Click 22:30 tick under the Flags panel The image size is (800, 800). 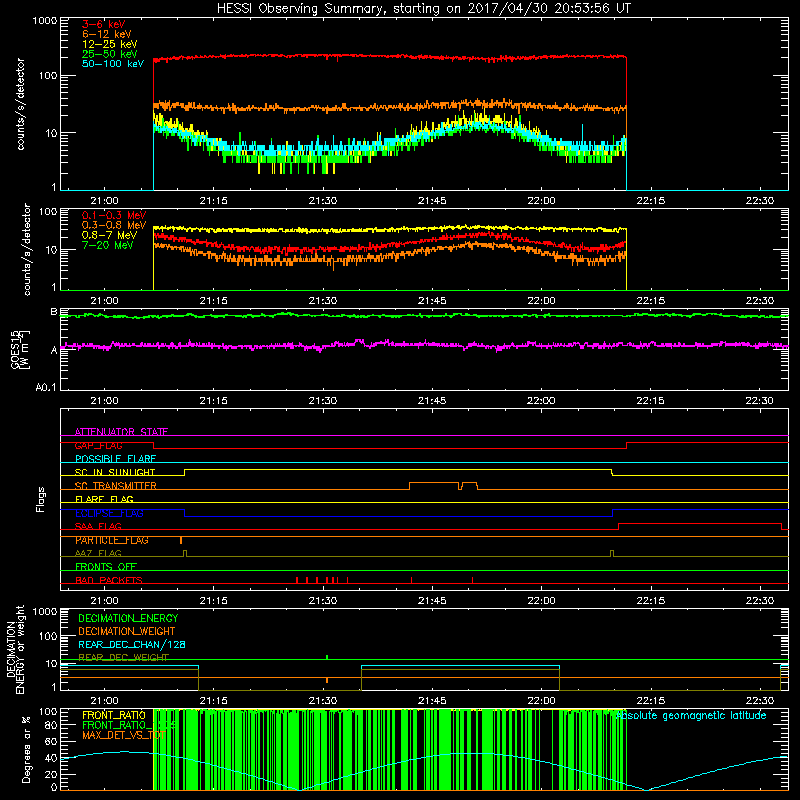pos(760,601)
